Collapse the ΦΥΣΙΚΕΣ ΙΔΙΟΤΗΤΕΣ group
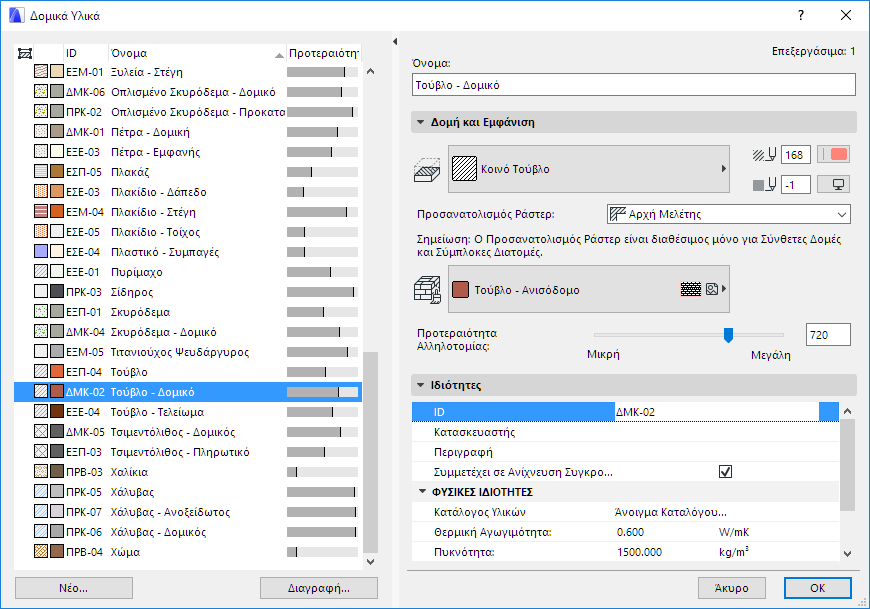Image resolution: width=870 pixels, height=609 pixels. (422, 491)
